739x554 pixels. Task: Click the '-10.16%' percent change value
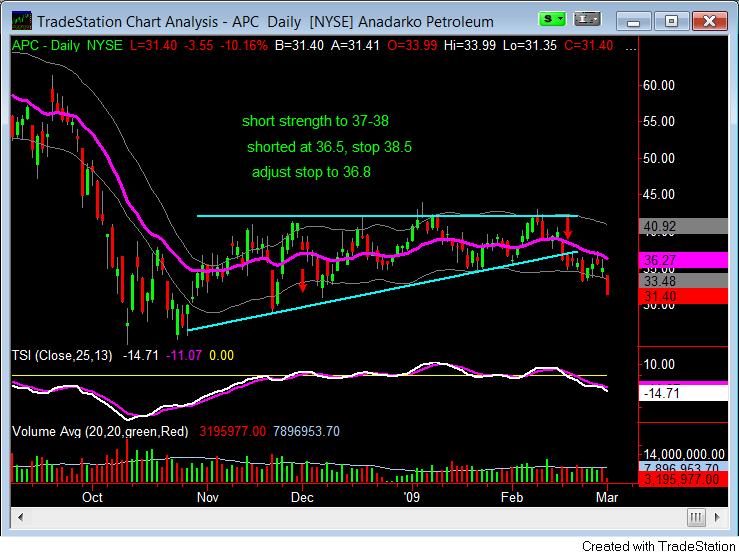[x=244, y=46]
